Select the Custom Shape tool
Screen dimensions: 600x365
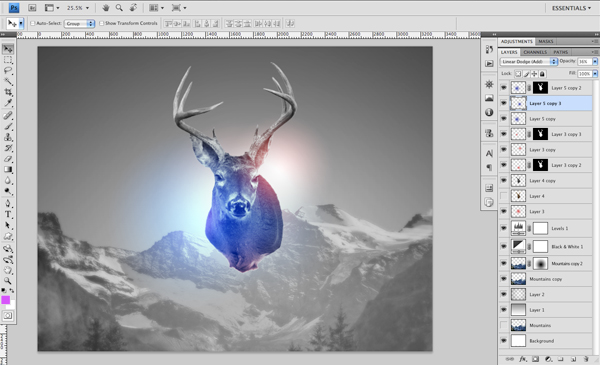point(8,236)
